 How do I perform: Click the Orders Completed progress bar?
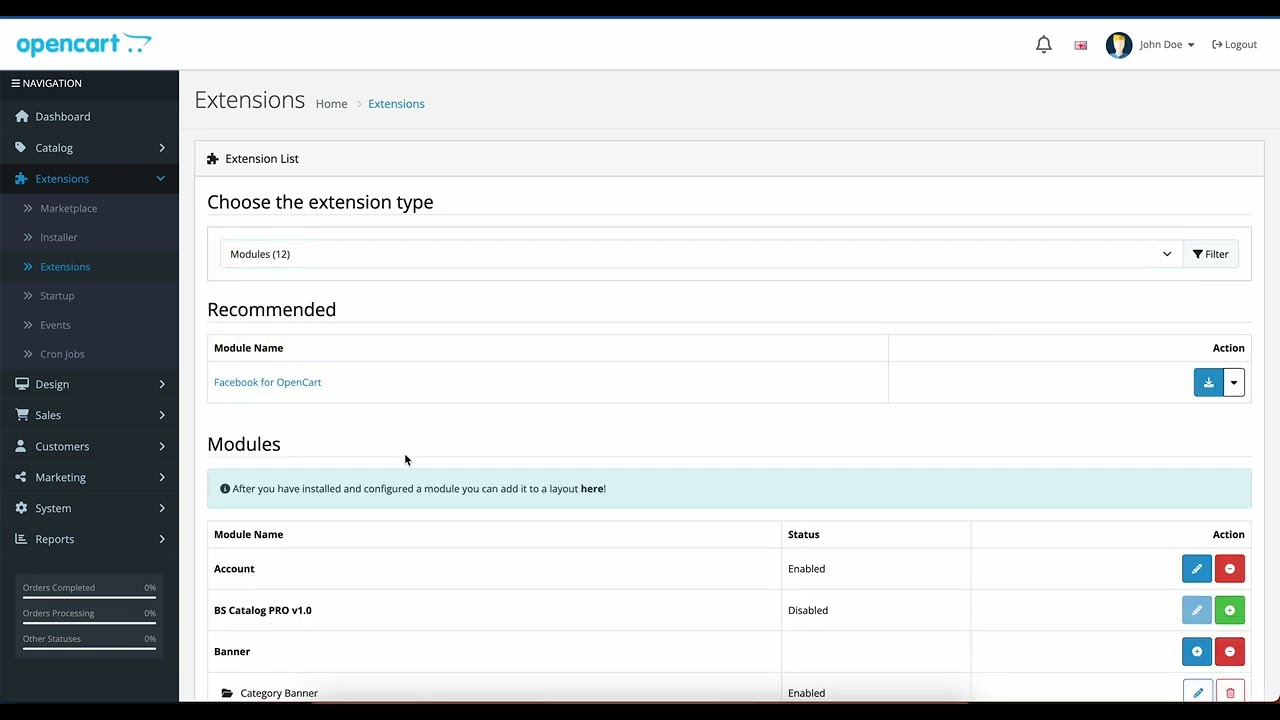(x=89, y=598)
